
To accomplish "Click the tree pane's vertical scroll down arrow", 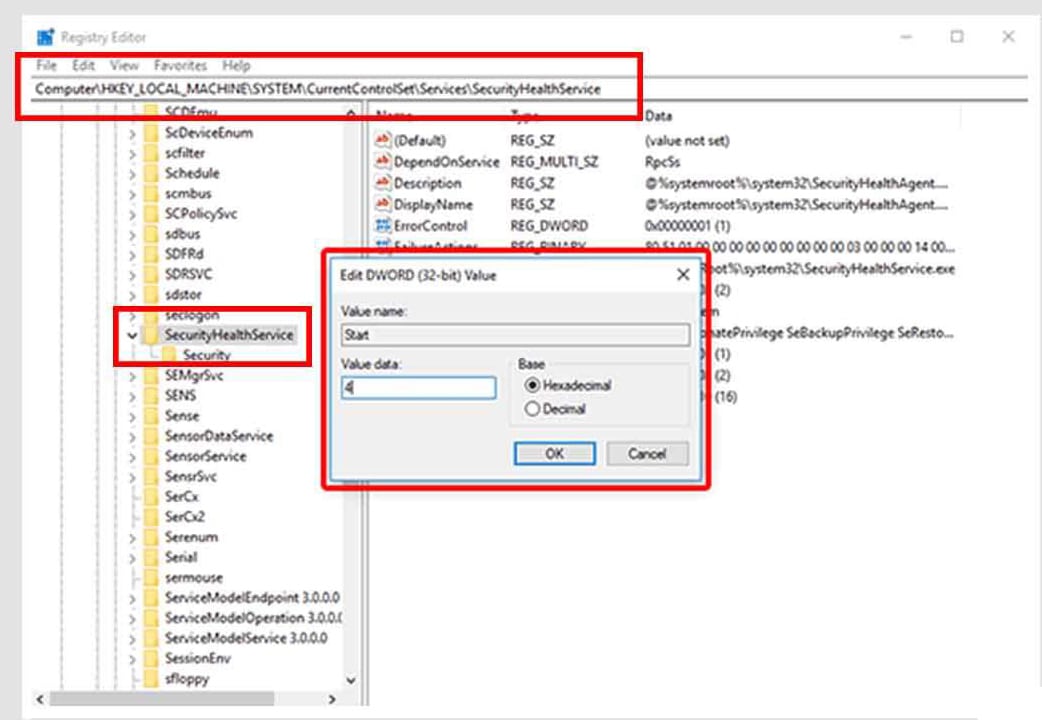I will [351, 680].
